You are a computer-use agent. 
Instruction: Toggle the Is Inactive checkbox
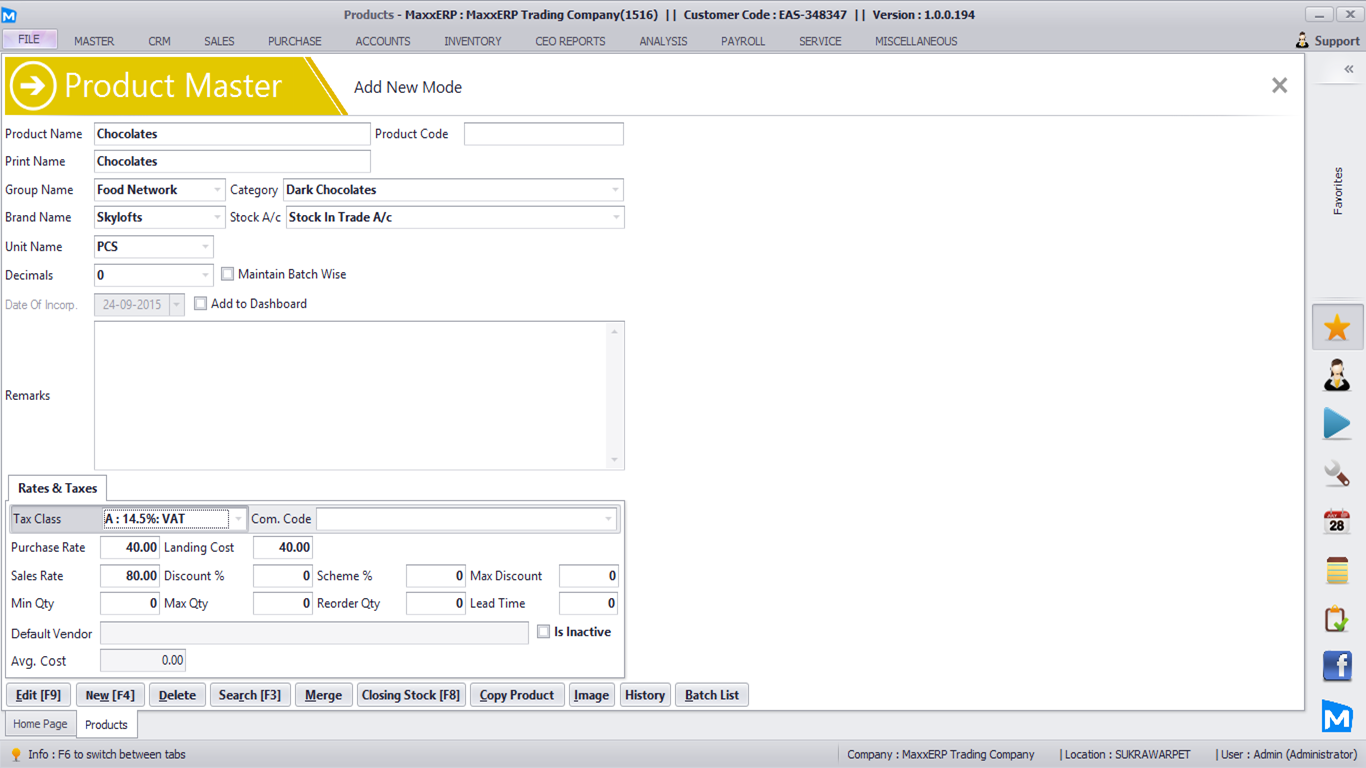(x=544, y=632)
